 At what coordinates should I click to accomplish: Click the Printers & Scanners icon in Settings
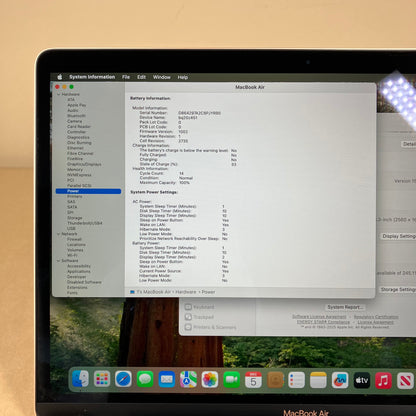click(188, 327)
